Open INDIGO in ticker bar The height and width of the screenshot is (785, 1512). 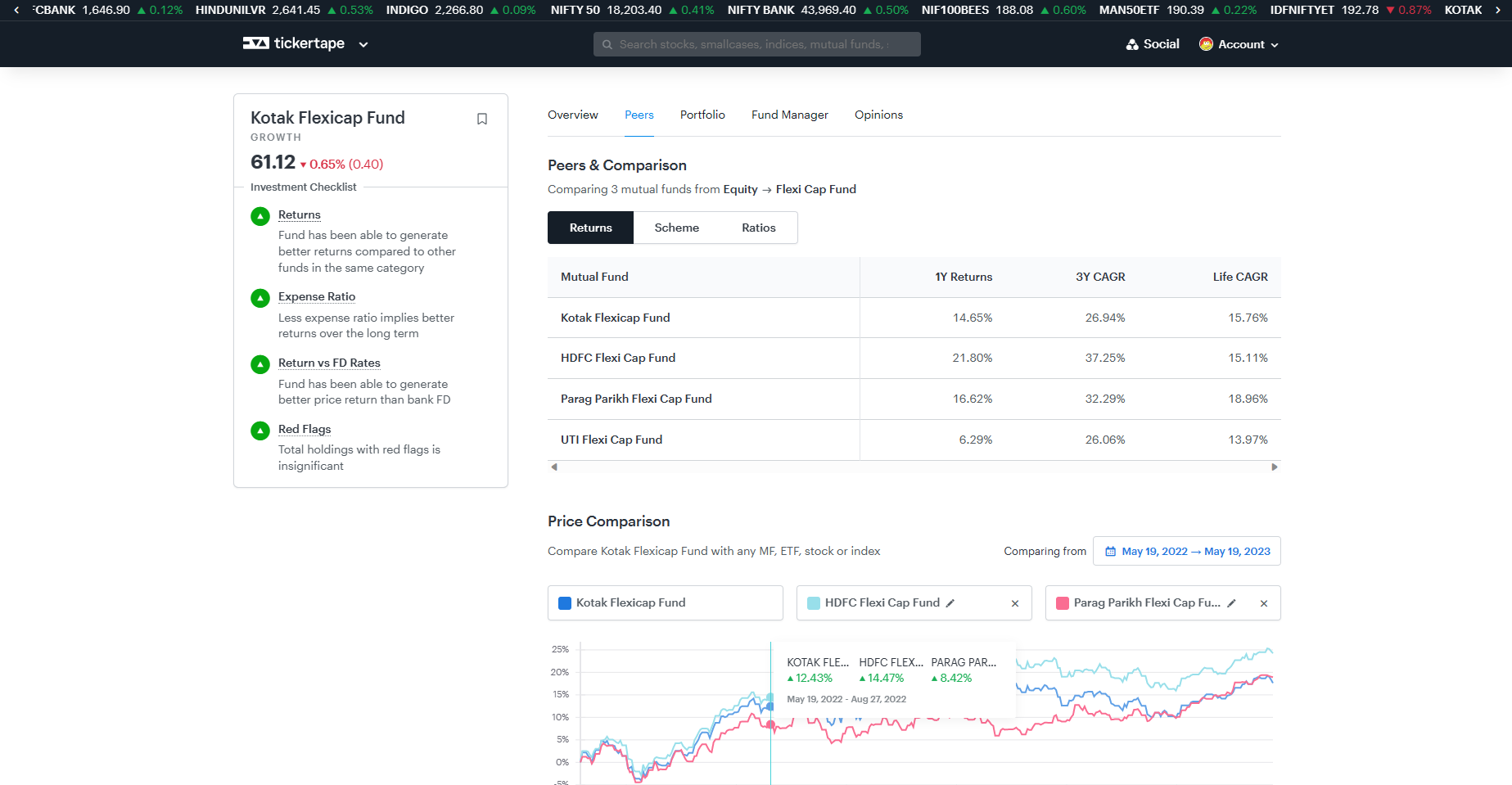coord(461,10)
